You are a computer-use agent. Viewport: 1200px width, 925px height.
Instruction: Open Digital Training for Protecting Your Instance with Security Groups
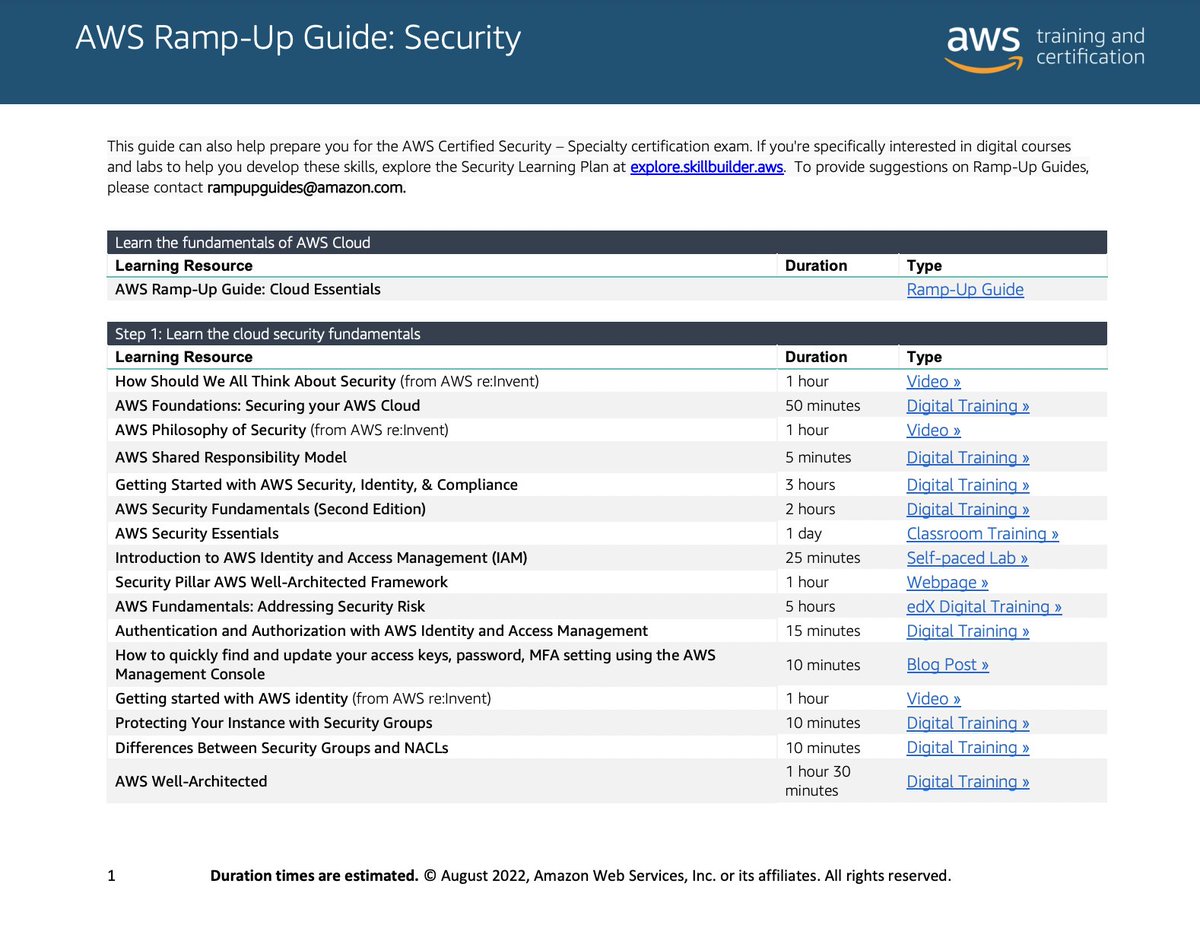(x=967, y=722)
